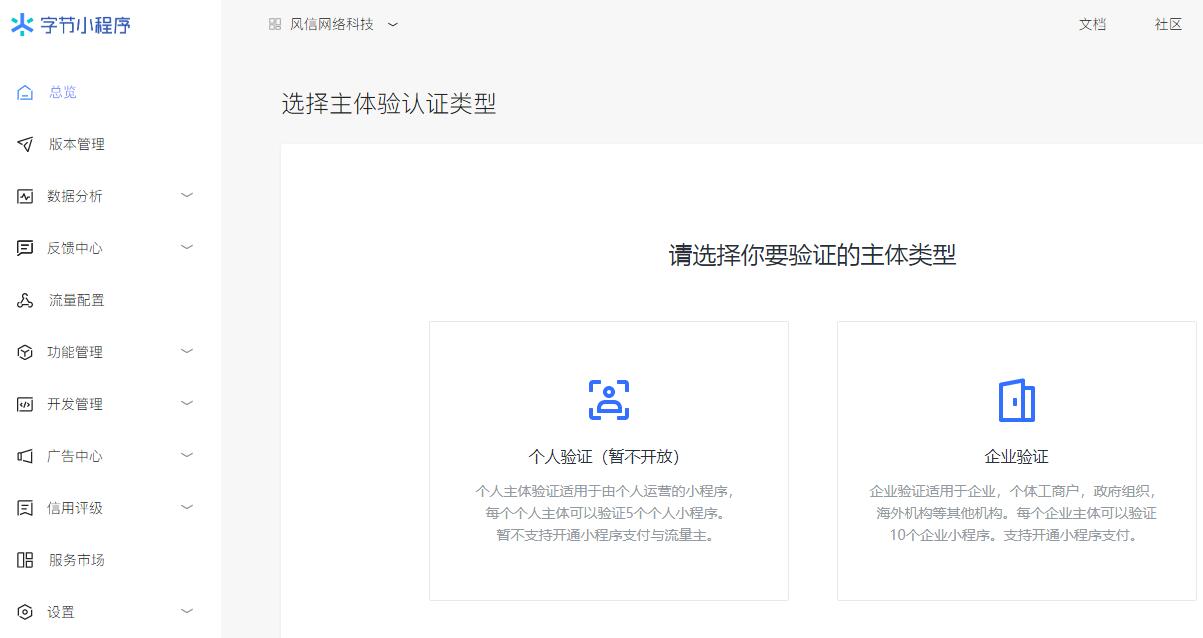Click the 服务市场 grid icon
Image resolution: width=1203 pixels, height=638 pixels.
click(x=25, y=560)
